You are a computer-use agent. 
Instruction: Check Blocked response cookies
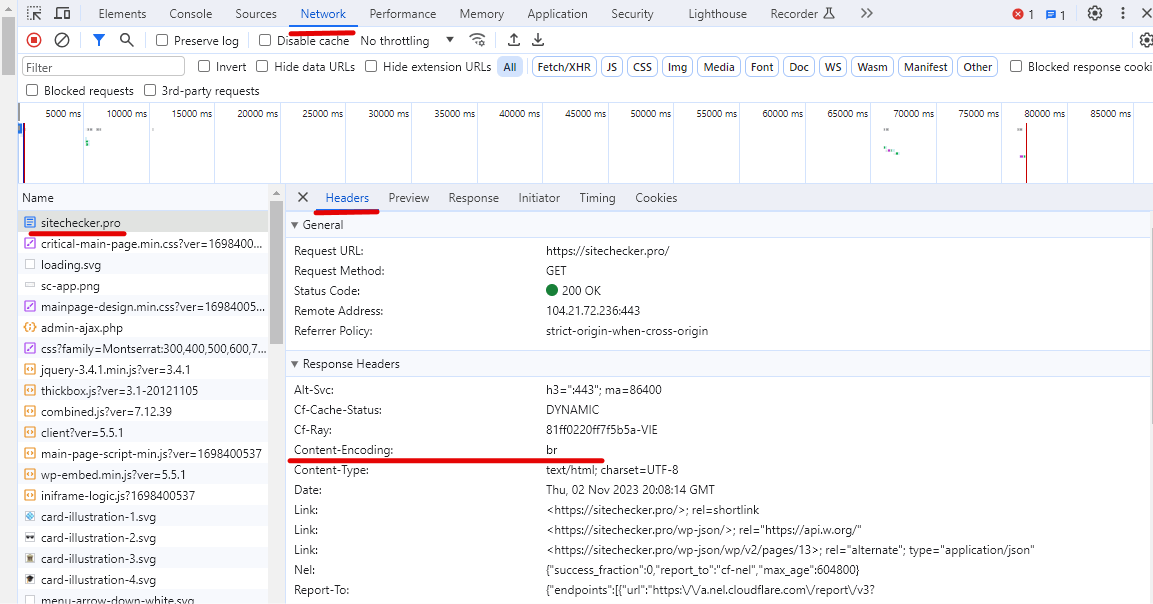coord(1015,66)
